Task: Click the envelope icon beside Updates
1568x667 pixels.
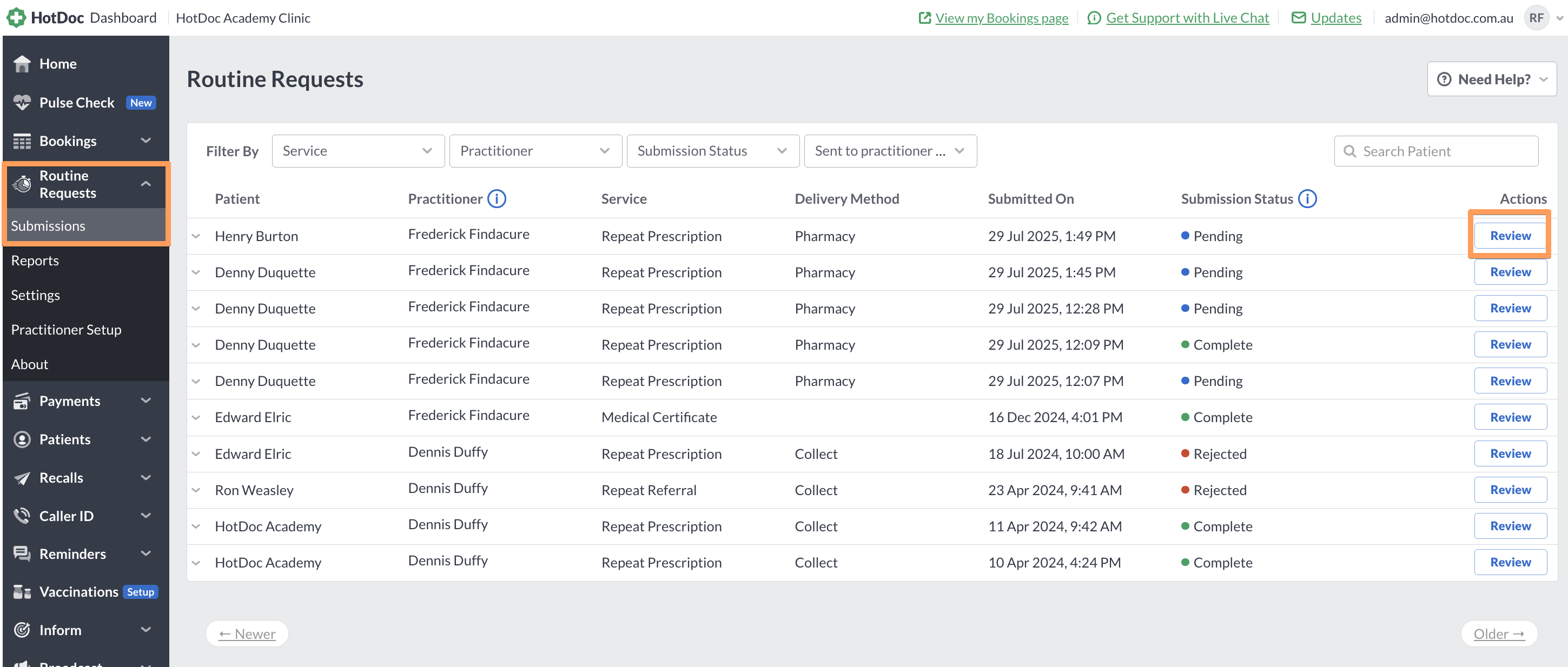Action: point(1298,18)
